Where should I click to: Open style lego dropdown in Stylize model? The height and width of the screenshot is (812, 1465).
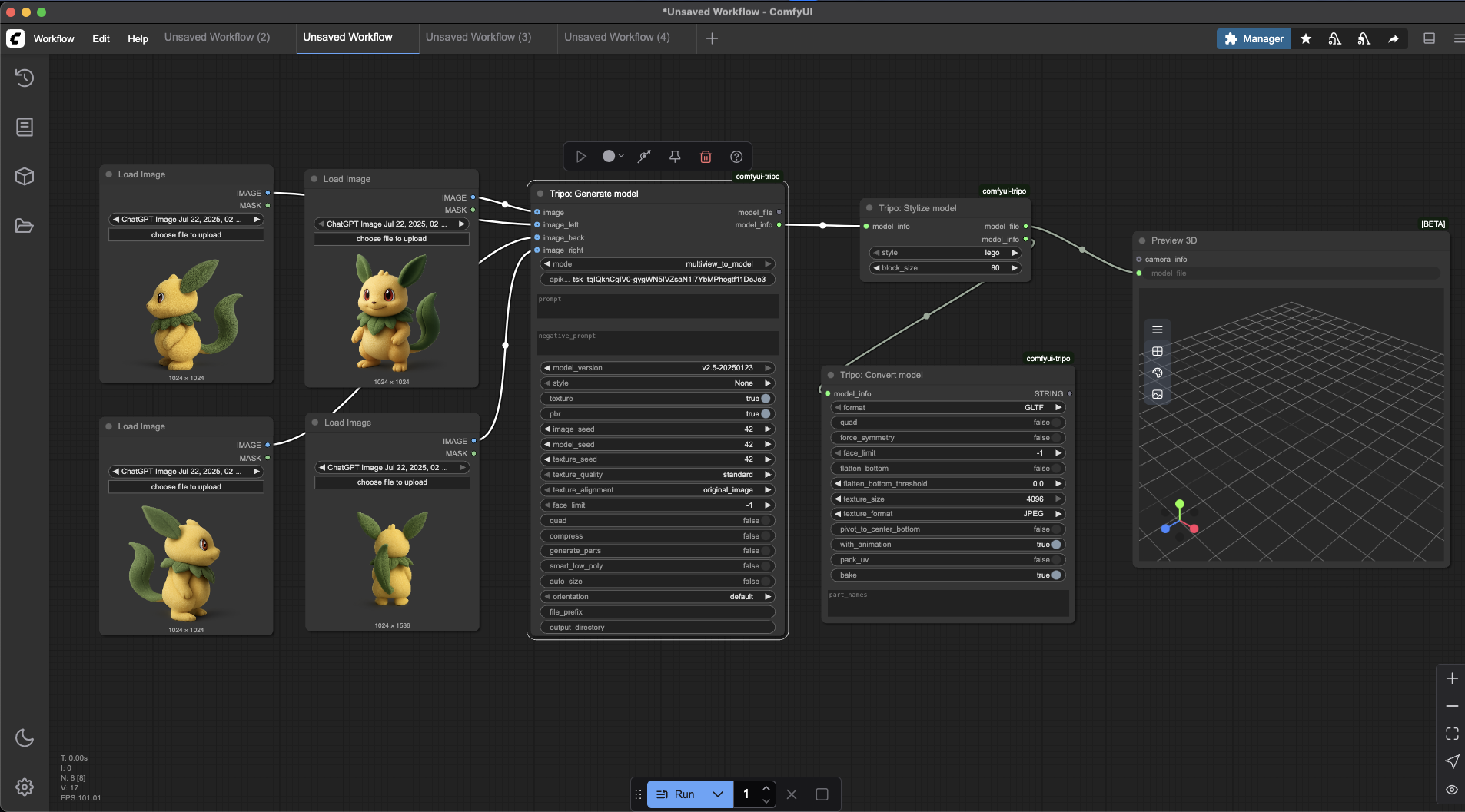pyautogui.click(x=945, y=253)
